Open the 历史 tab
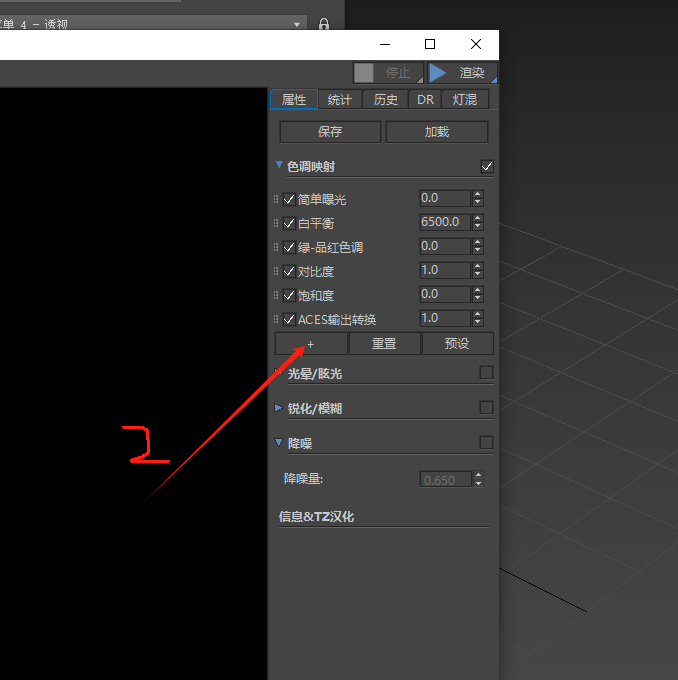Screen dimensions: 678x680 pyautogui.click(x=386, y=99)
